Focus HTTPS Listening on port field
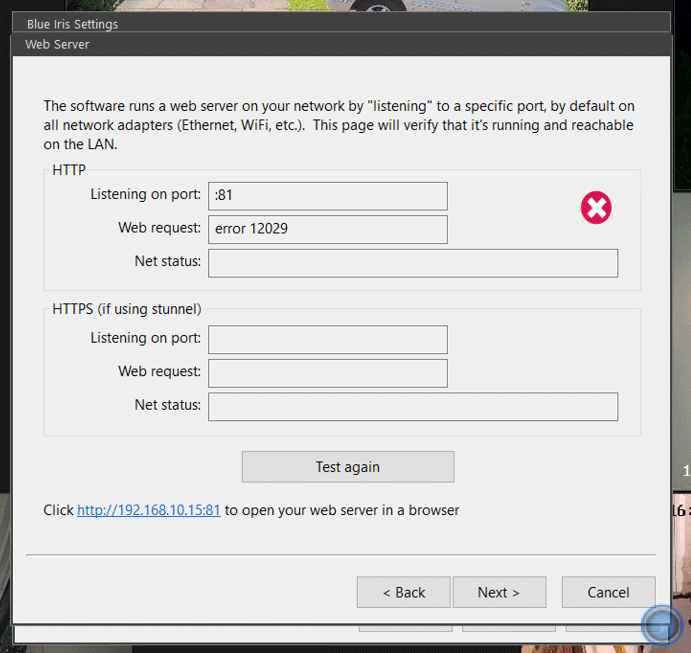This screenshot has width=691, height=653. point(328,339)
